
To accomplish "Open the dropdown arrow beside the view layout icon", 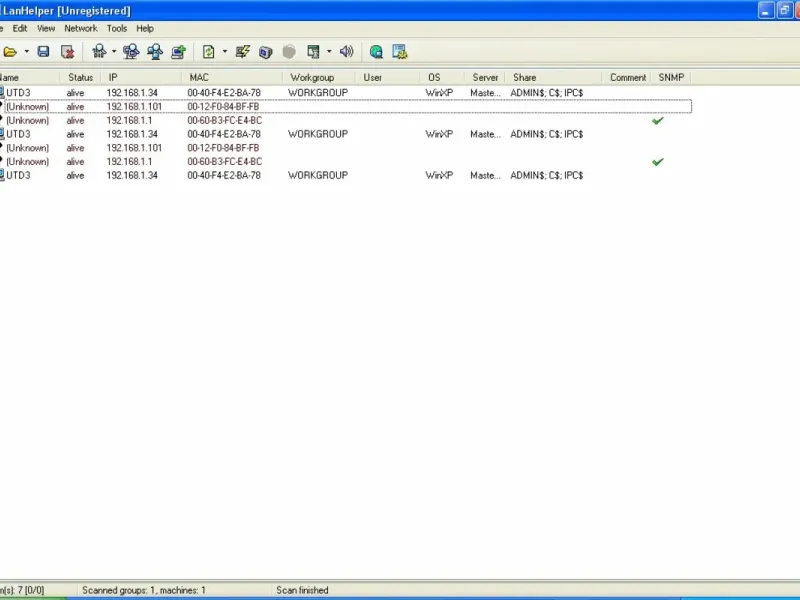I will [329, 52].
